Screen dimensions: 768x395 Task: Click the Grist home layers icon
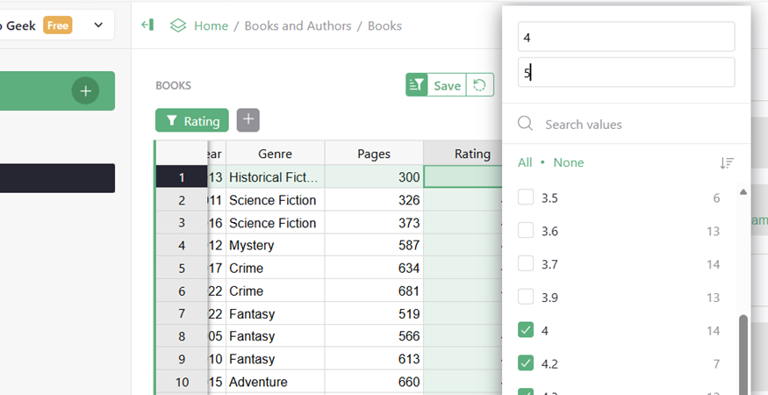click(x=178, y=25)
